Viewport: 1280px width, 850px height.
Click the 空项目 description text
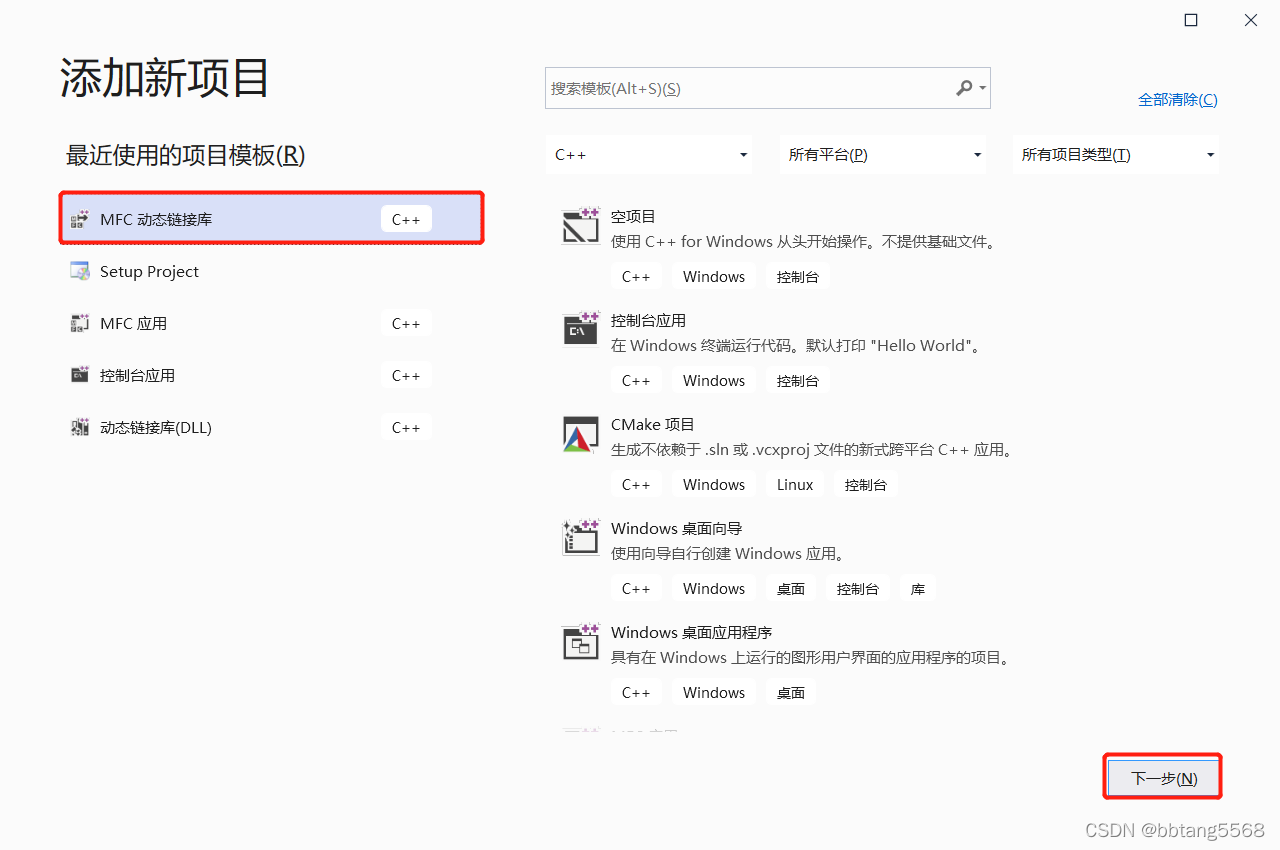(x=803, y=241)
